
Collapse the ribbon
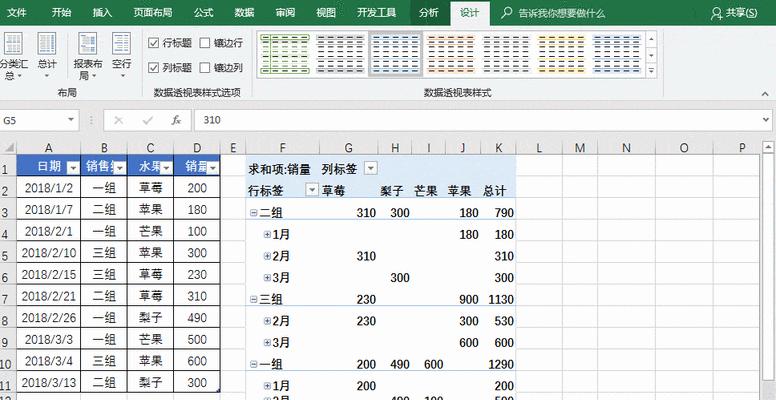pos(765,93)
